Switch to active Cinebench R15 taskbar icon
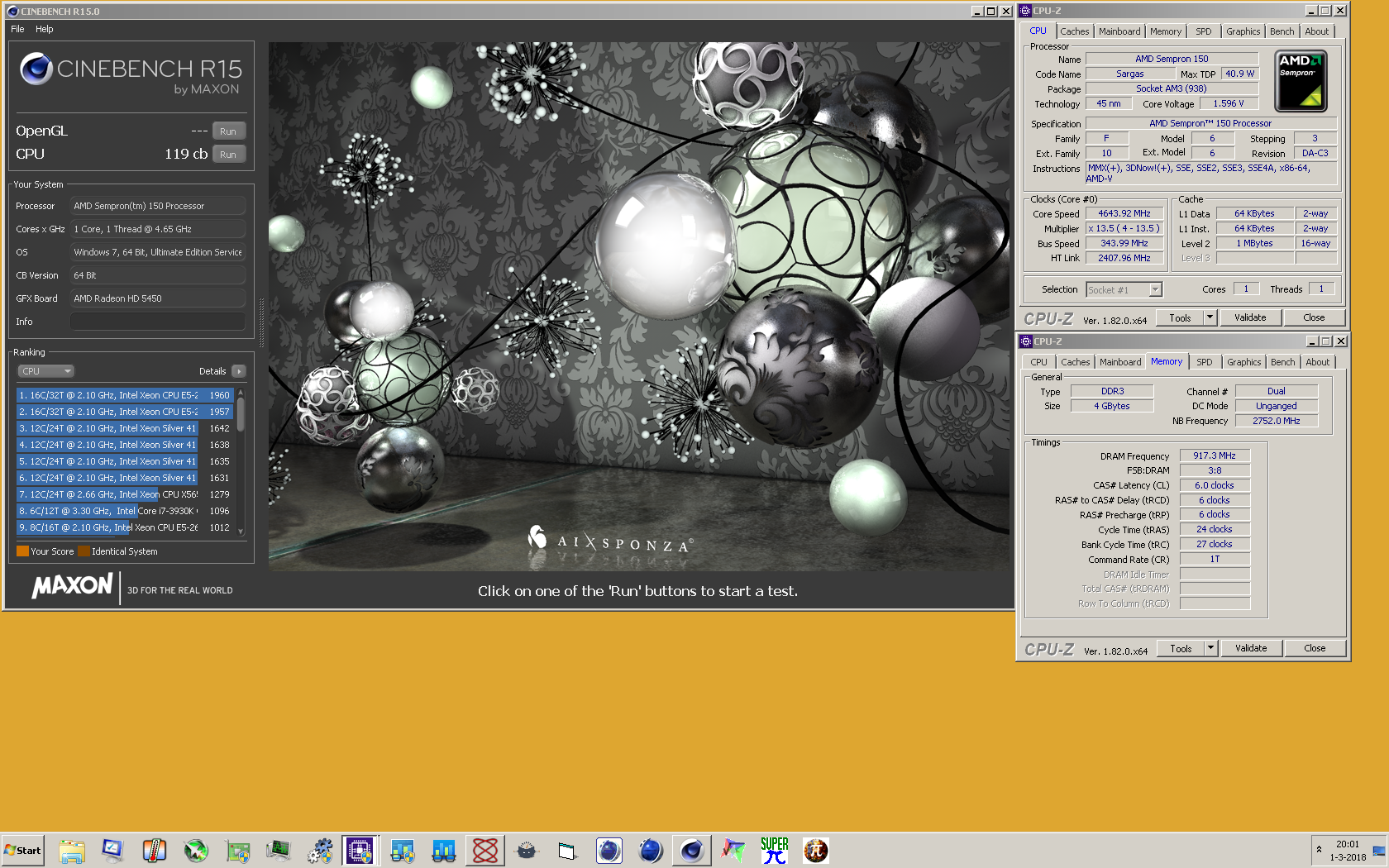 pos(692,851)
